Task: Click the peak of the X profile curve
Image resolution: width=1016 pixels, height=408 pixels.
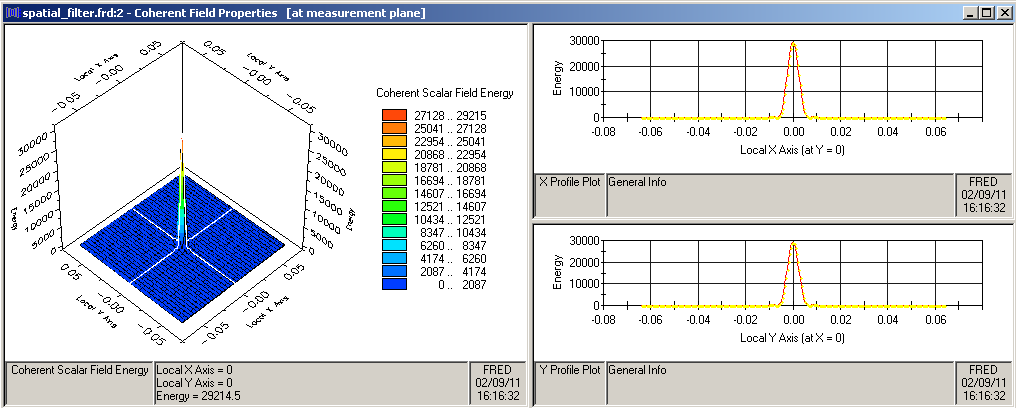Action: [793, 44]
